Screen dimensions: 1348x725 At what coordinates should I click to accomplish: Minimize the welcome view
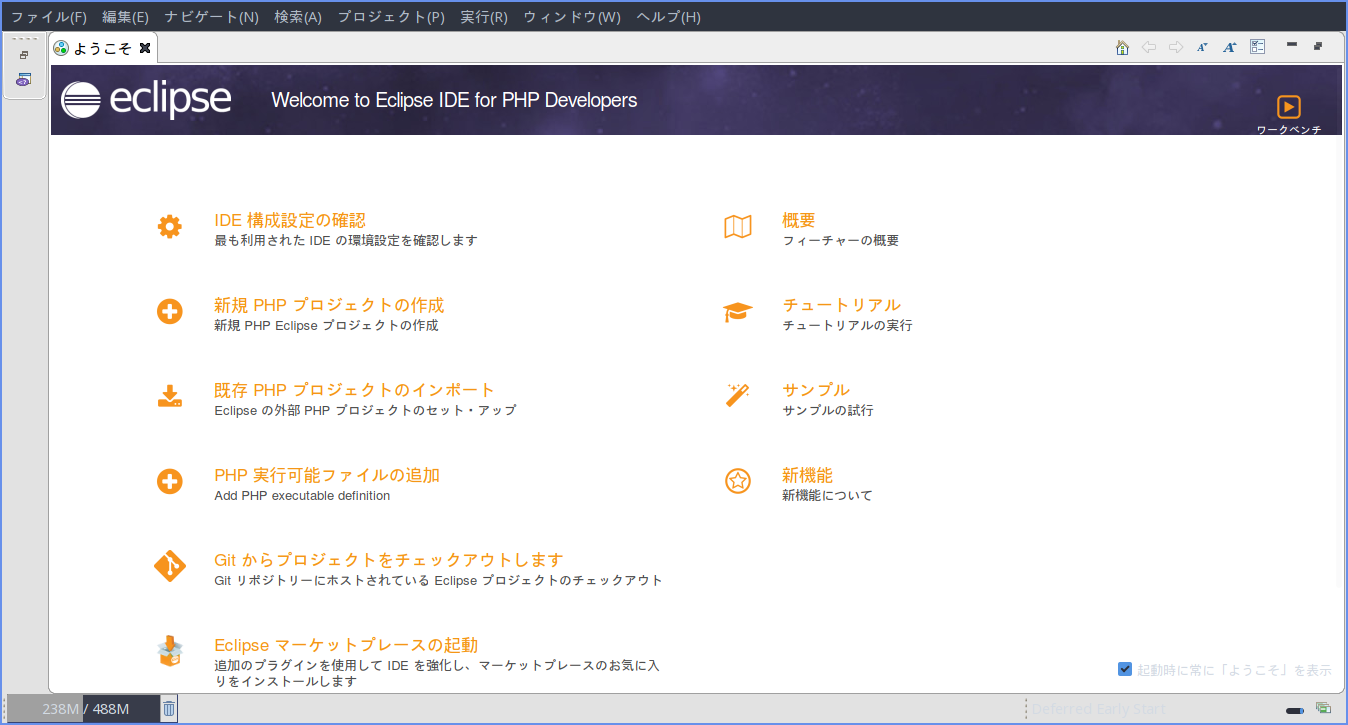pyautogui.click(x=1292, y=45)
